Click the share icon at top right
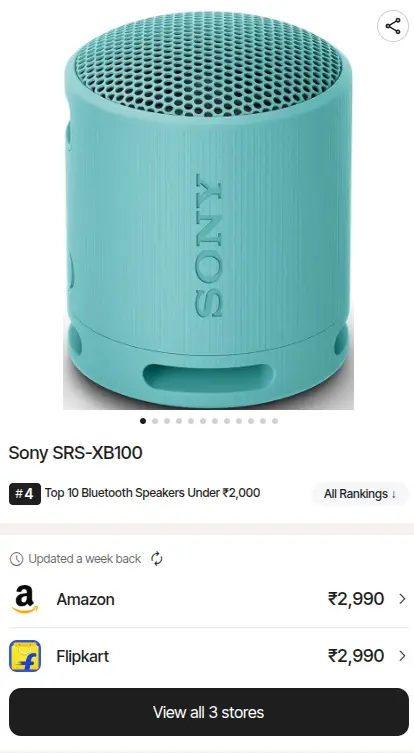414x753 pixels. 392,26
